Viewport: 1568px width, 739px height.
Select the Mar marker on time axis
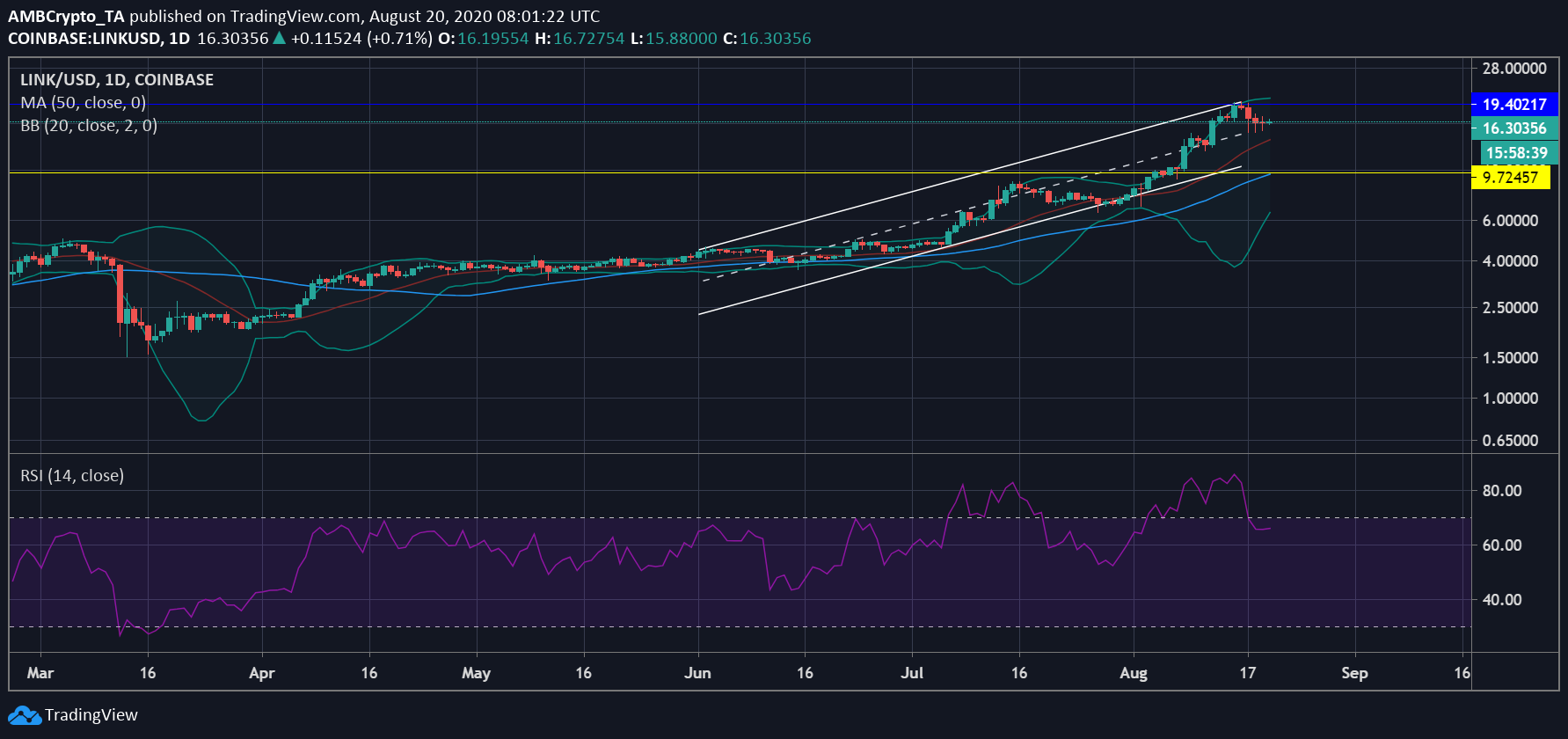[40, 673]
